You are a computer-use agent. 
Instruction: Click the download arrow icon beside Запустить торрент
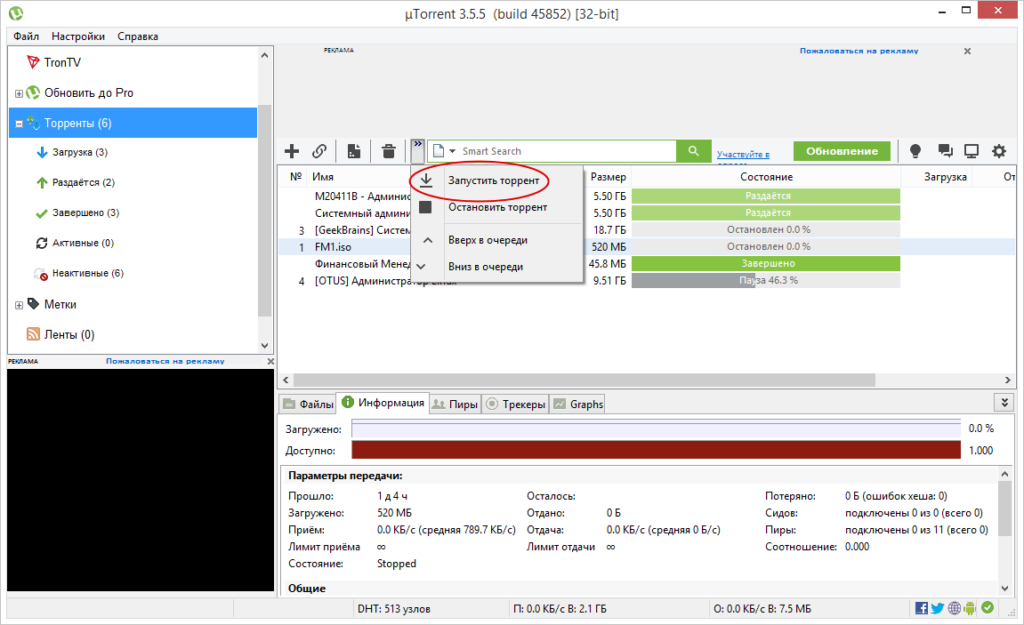[x=426, y=180]
